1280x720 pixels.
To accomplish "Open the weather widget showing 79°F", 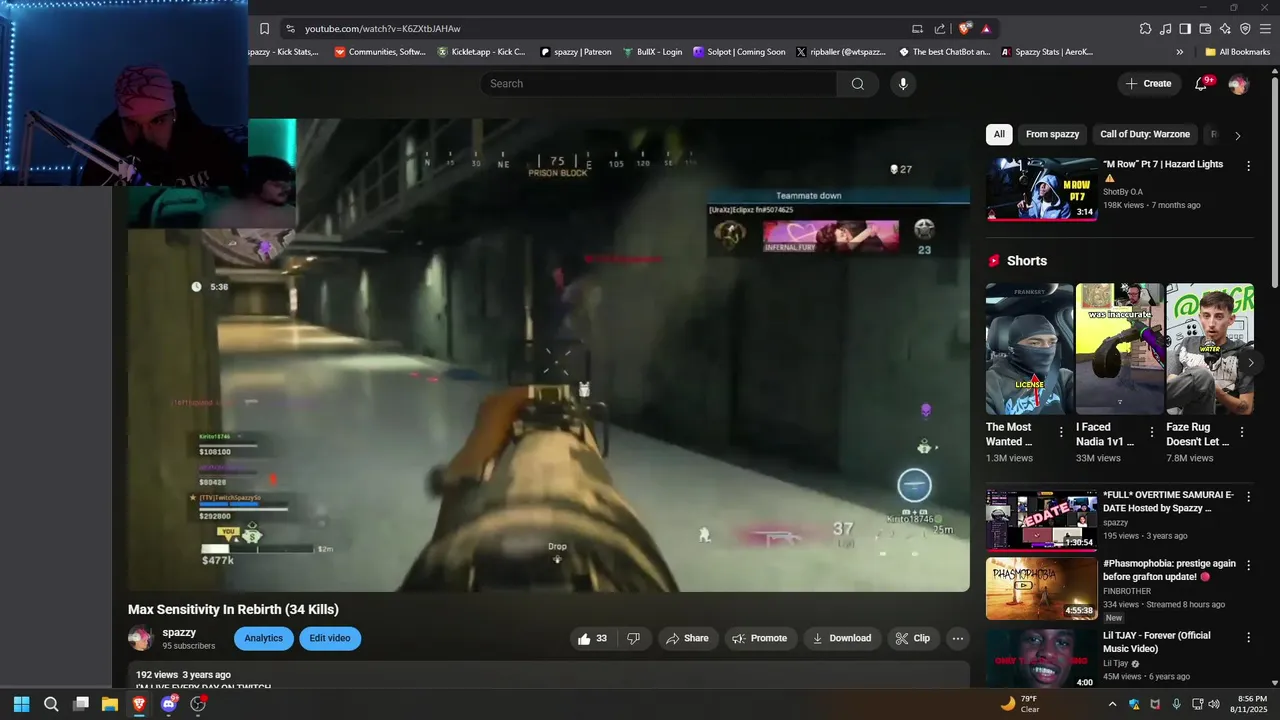I will [x=1020, y=704].
